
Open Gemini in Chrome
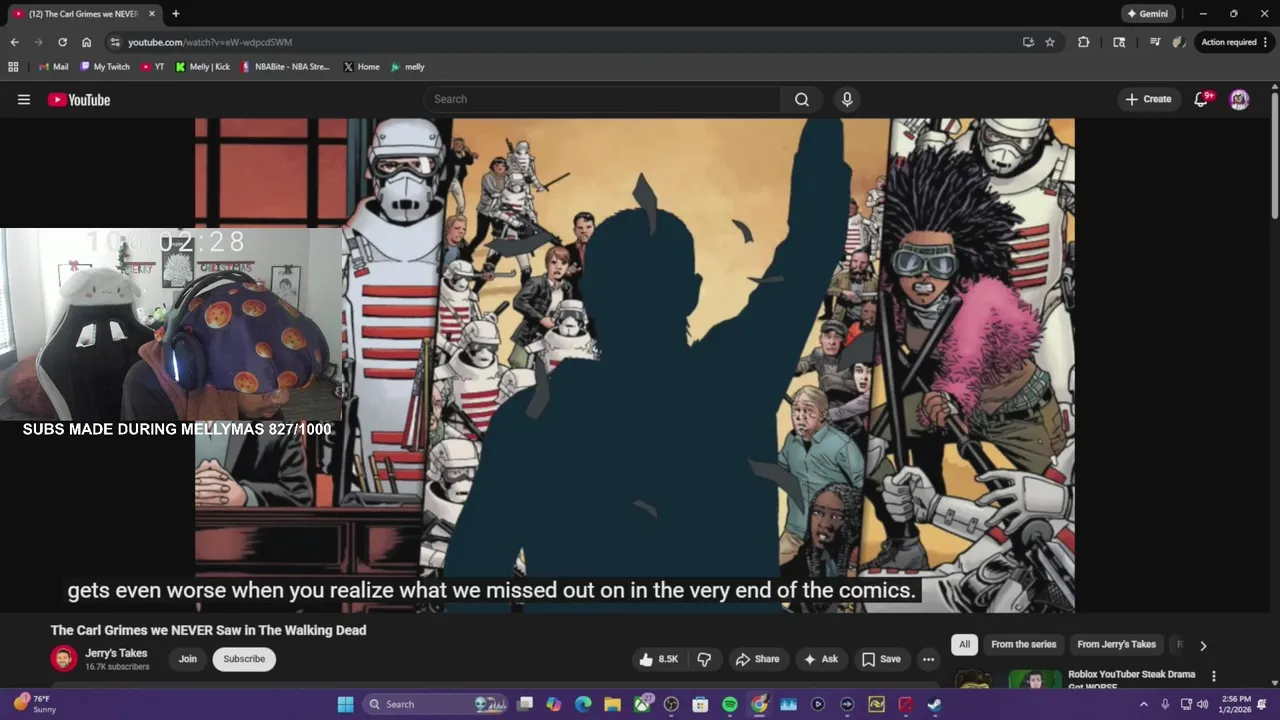[x=1147, y=14]
